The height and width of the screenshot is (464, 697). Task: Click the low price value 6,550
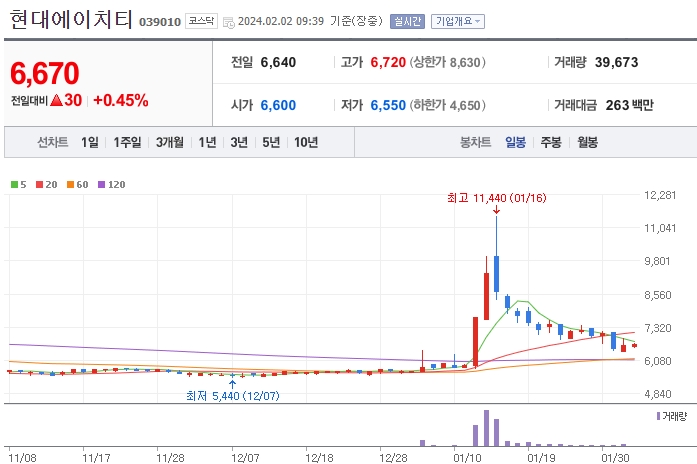(388, 105)
